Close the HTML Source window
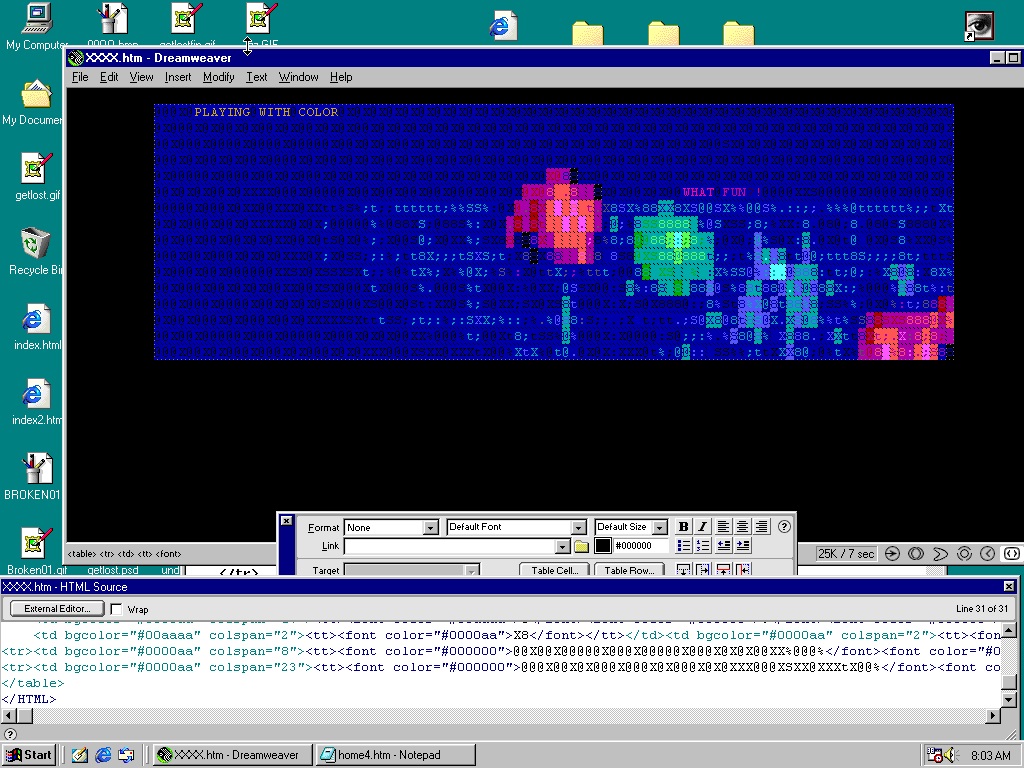This screenshot has width=1024, height=768. (1009, 586)
